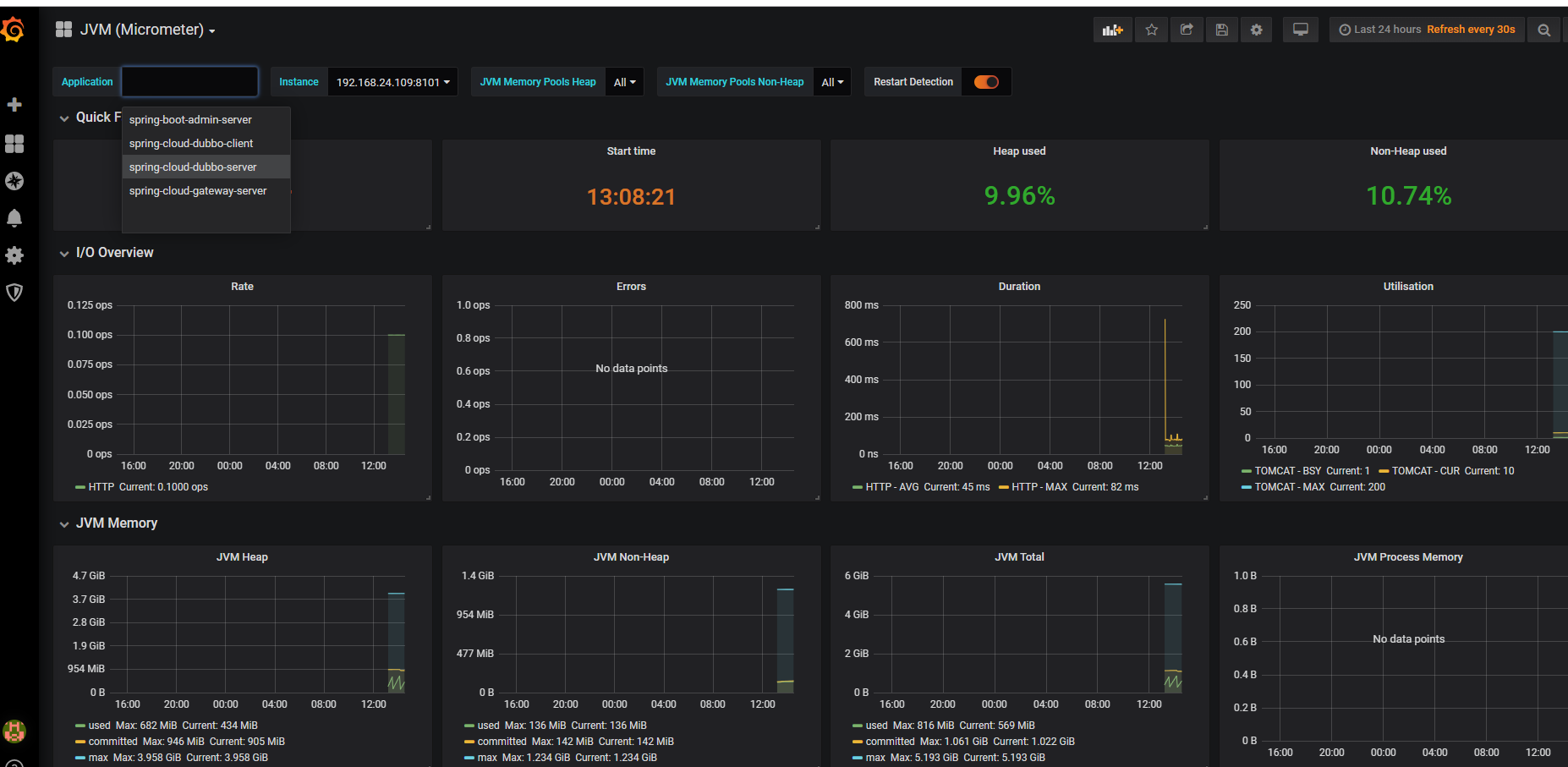
Task: Focus the Application variable search field
Action: click(x=189, y=82)
